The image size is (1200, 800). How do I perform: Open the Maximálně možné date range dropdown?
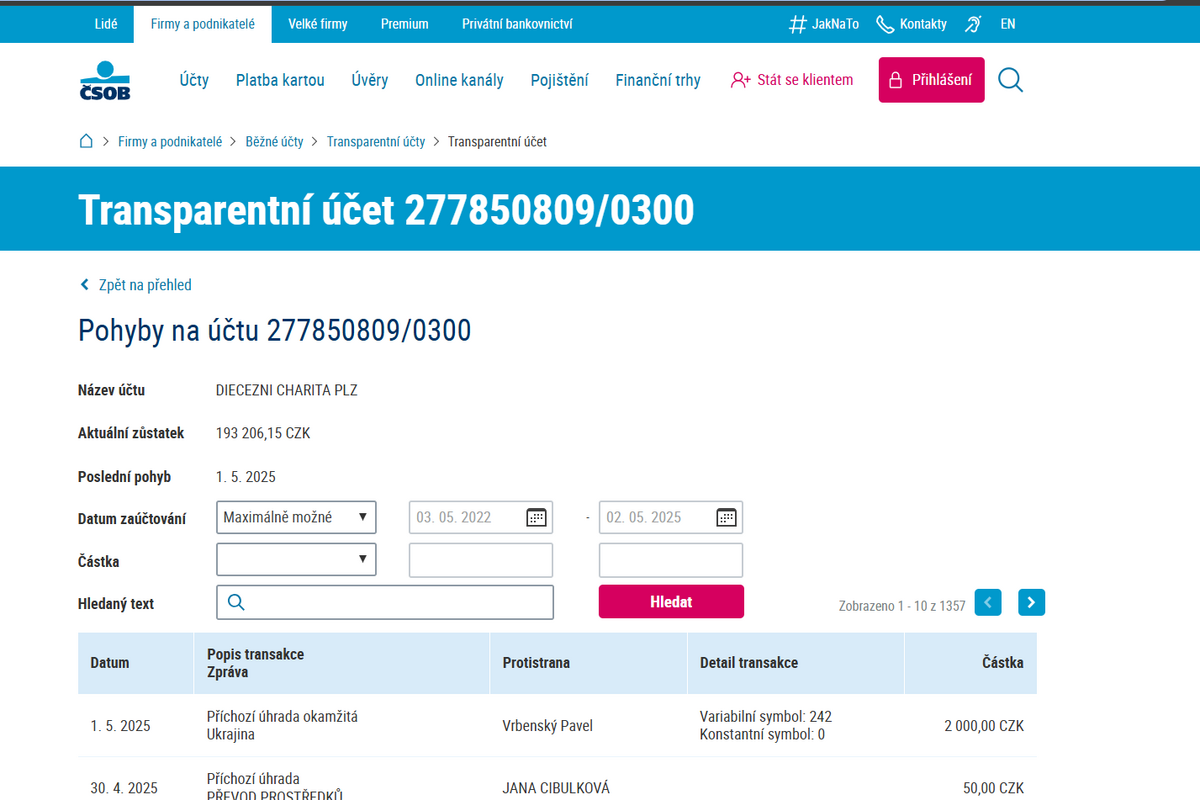[296, 517]
